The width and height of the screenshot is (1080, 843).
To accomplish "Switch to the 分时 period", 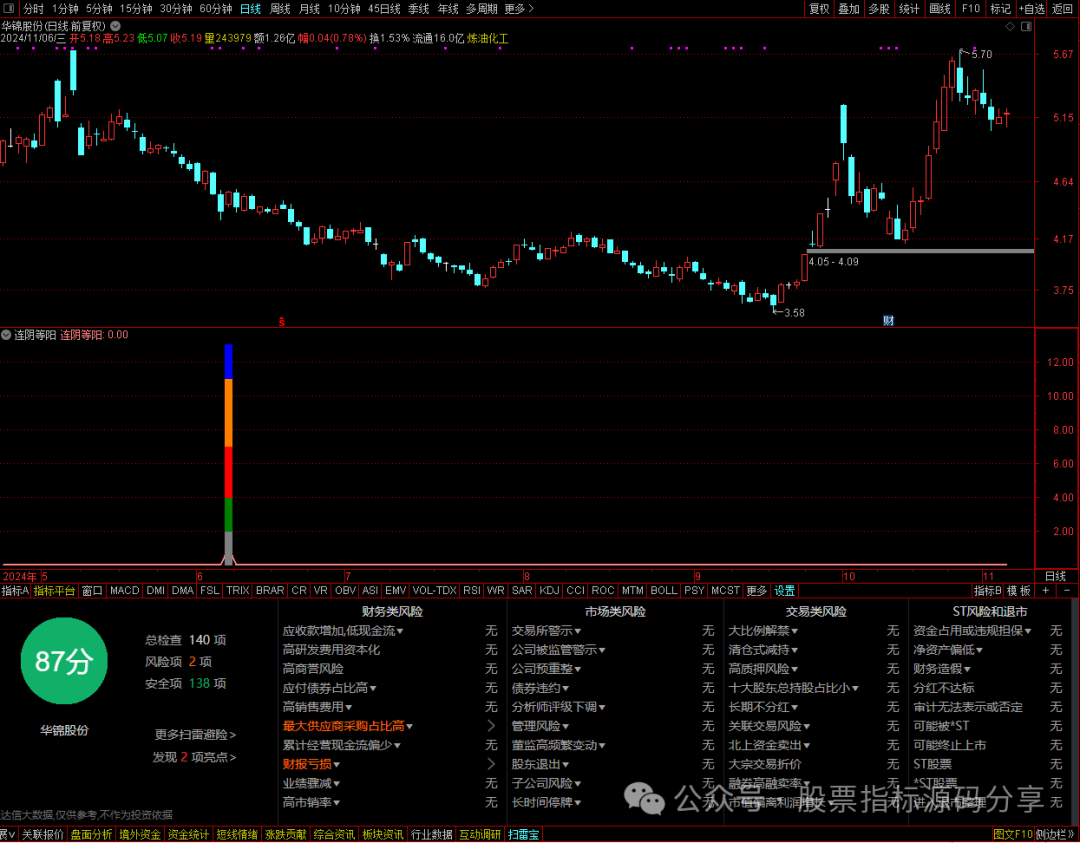I will [x=33, y=9].
